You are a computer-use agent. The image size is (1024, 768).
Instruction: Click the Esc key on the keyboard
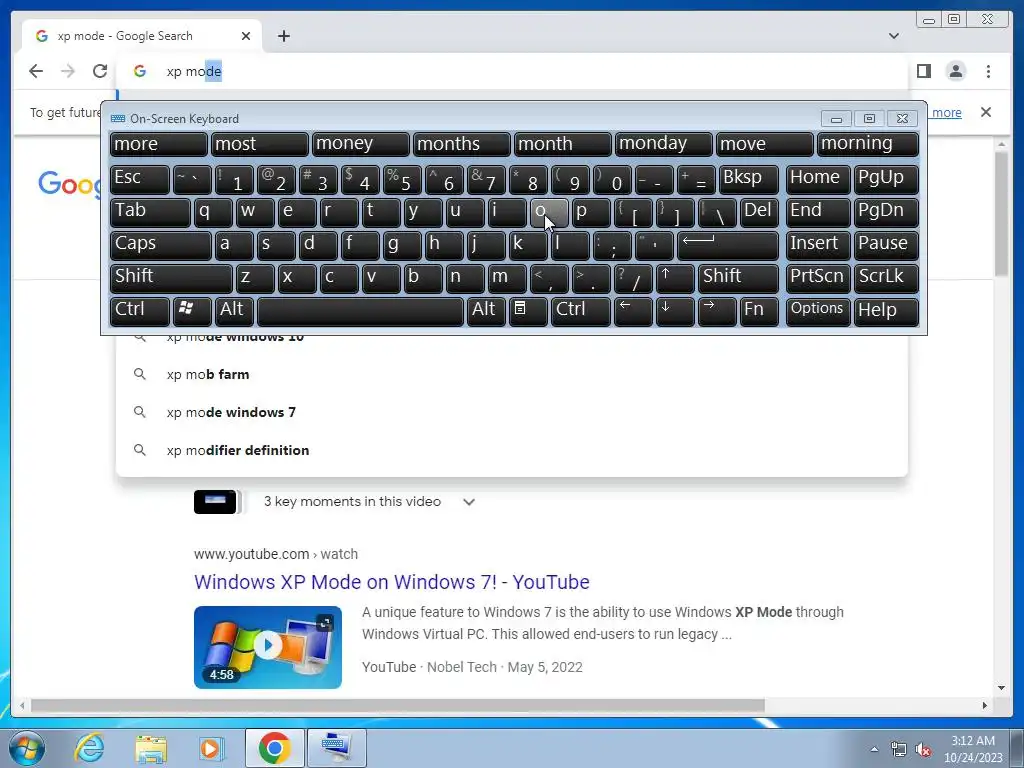click(140, 180)
